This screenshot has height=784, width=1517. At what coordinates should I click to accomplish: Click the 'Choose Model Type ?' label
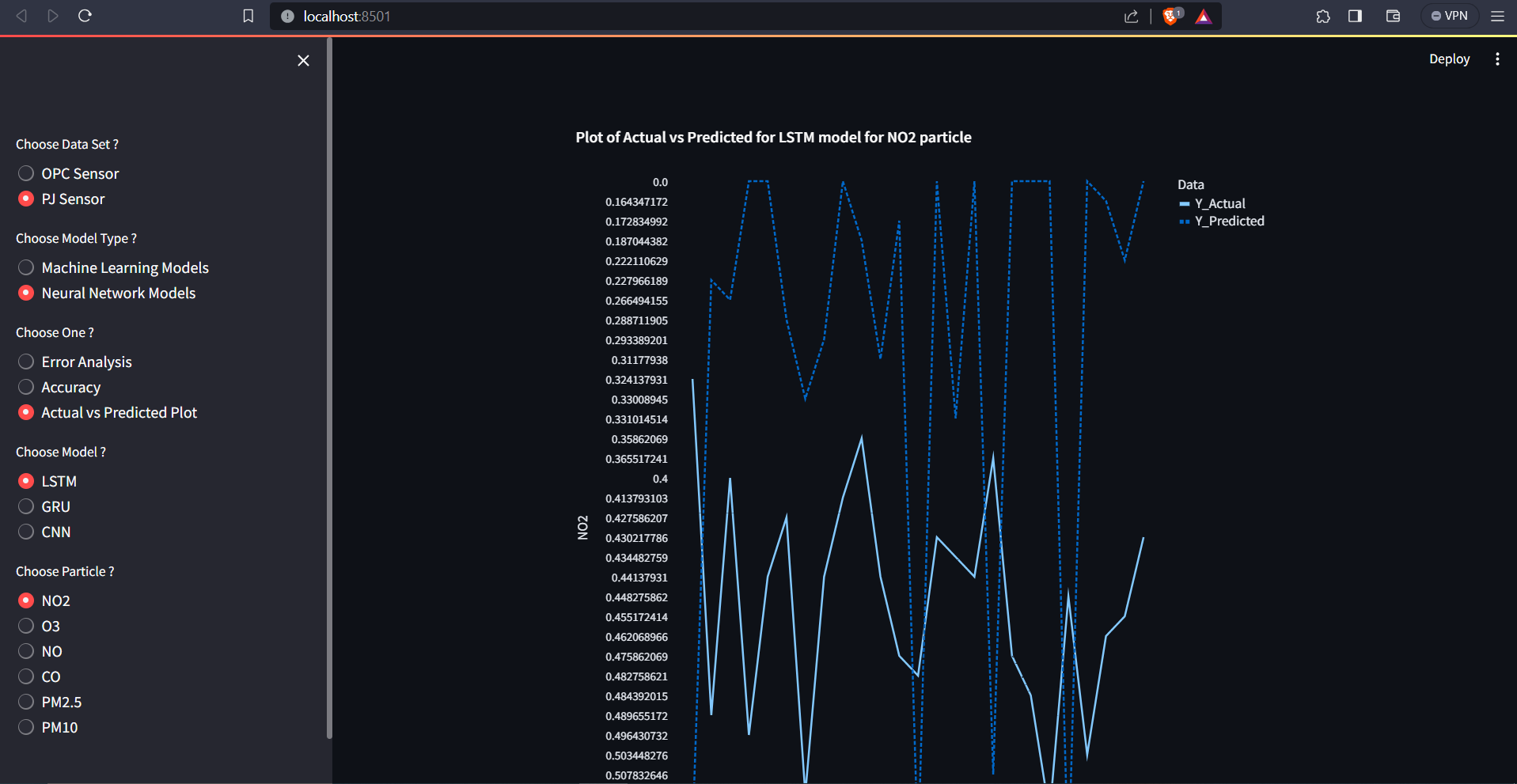tap(76, 238)
